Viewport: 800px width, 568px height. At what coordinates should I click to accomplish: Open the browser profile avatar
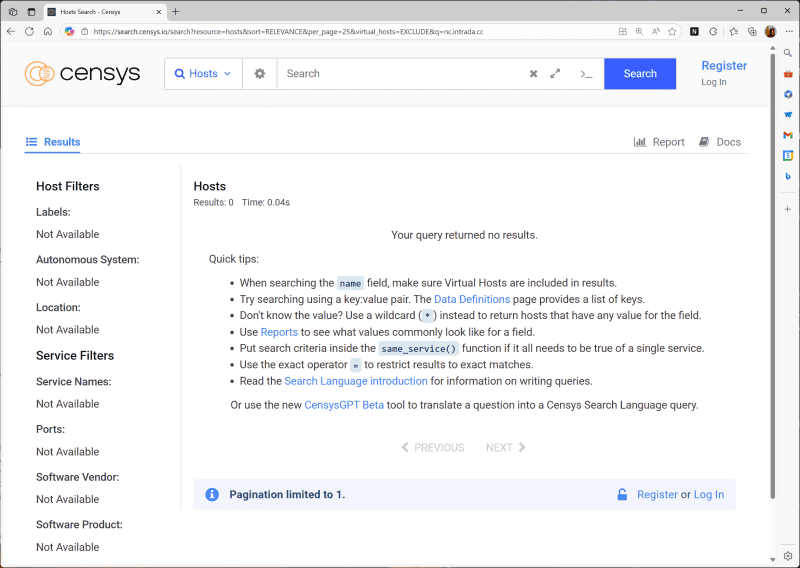[x=770, y=31]
